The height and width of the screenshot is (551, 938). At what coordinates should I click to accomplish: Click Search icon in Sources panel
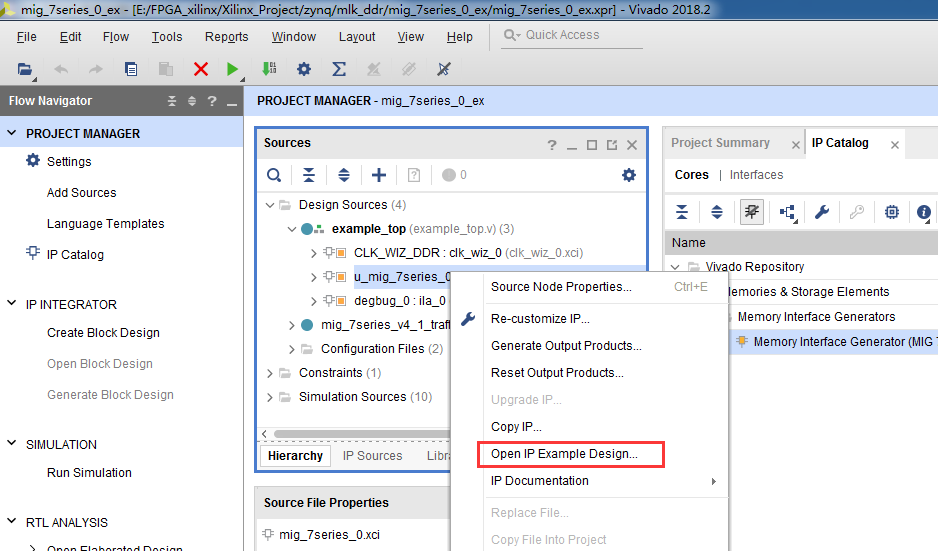click(x=274, y=175)
